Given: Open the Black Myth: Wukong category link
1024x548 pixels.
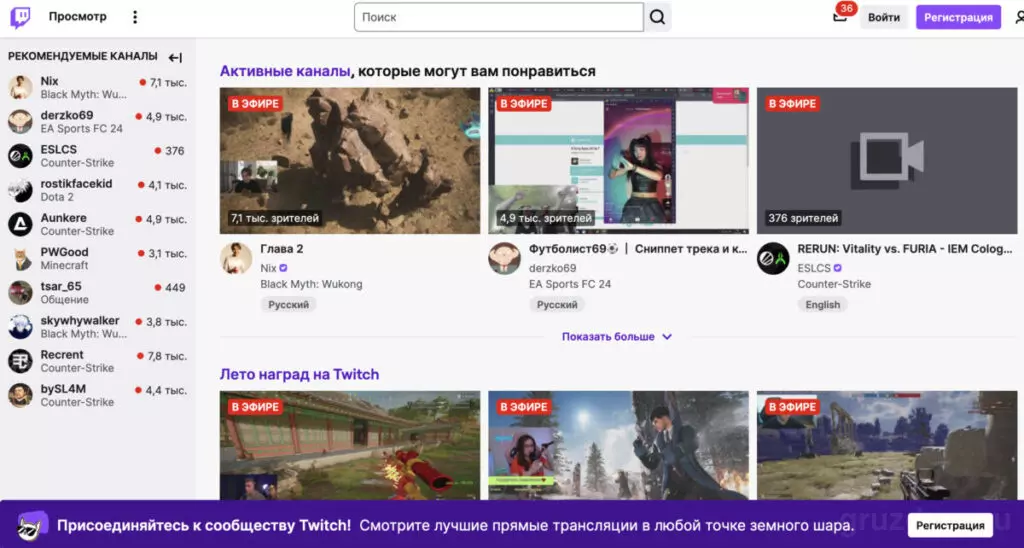Looking at the screenshot, I should [311, 284].
